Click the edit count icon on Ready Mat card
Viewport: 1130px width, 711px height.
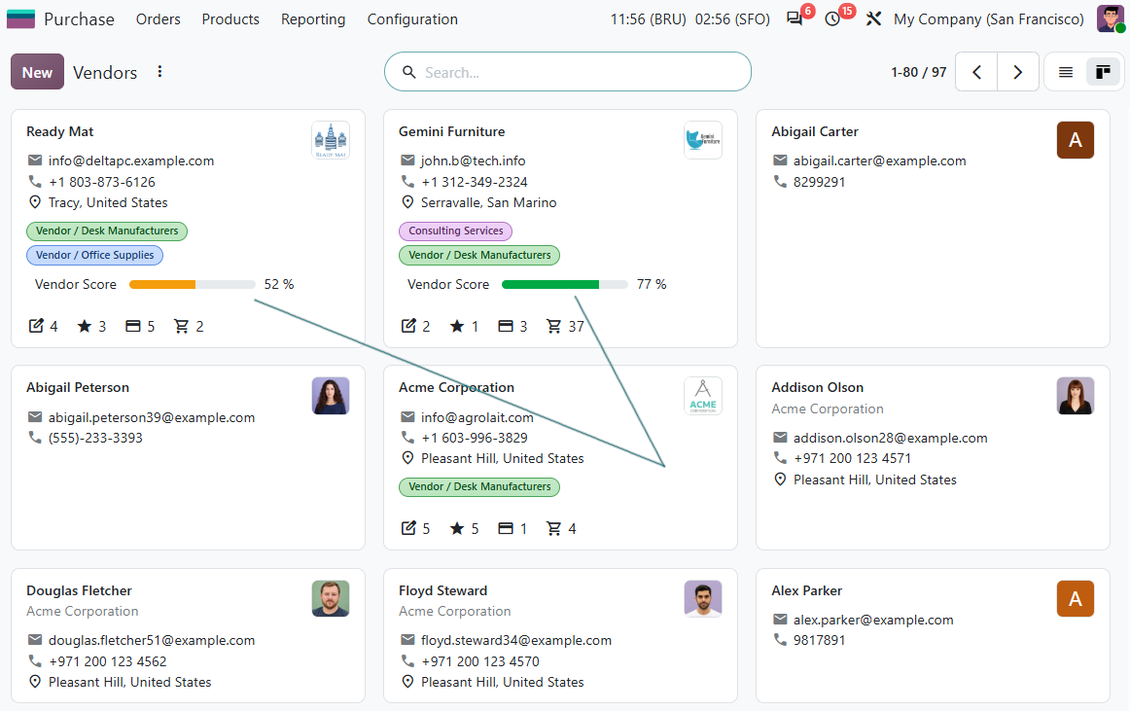(x=36, y=326)
